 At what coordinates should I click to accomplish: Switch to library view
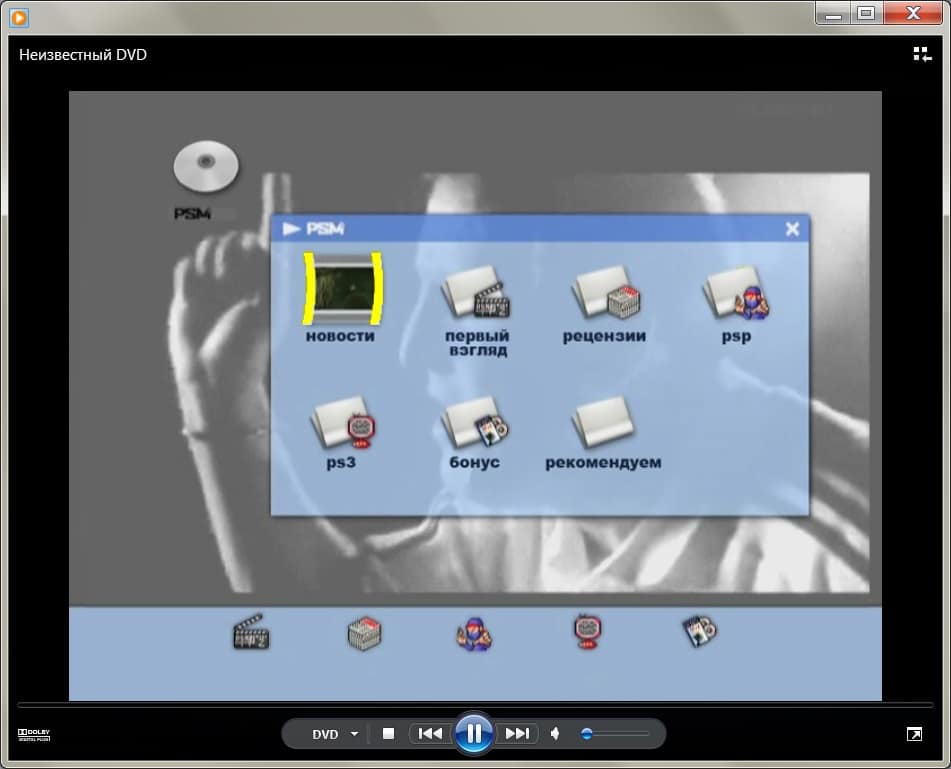click(x=922, y=55)
